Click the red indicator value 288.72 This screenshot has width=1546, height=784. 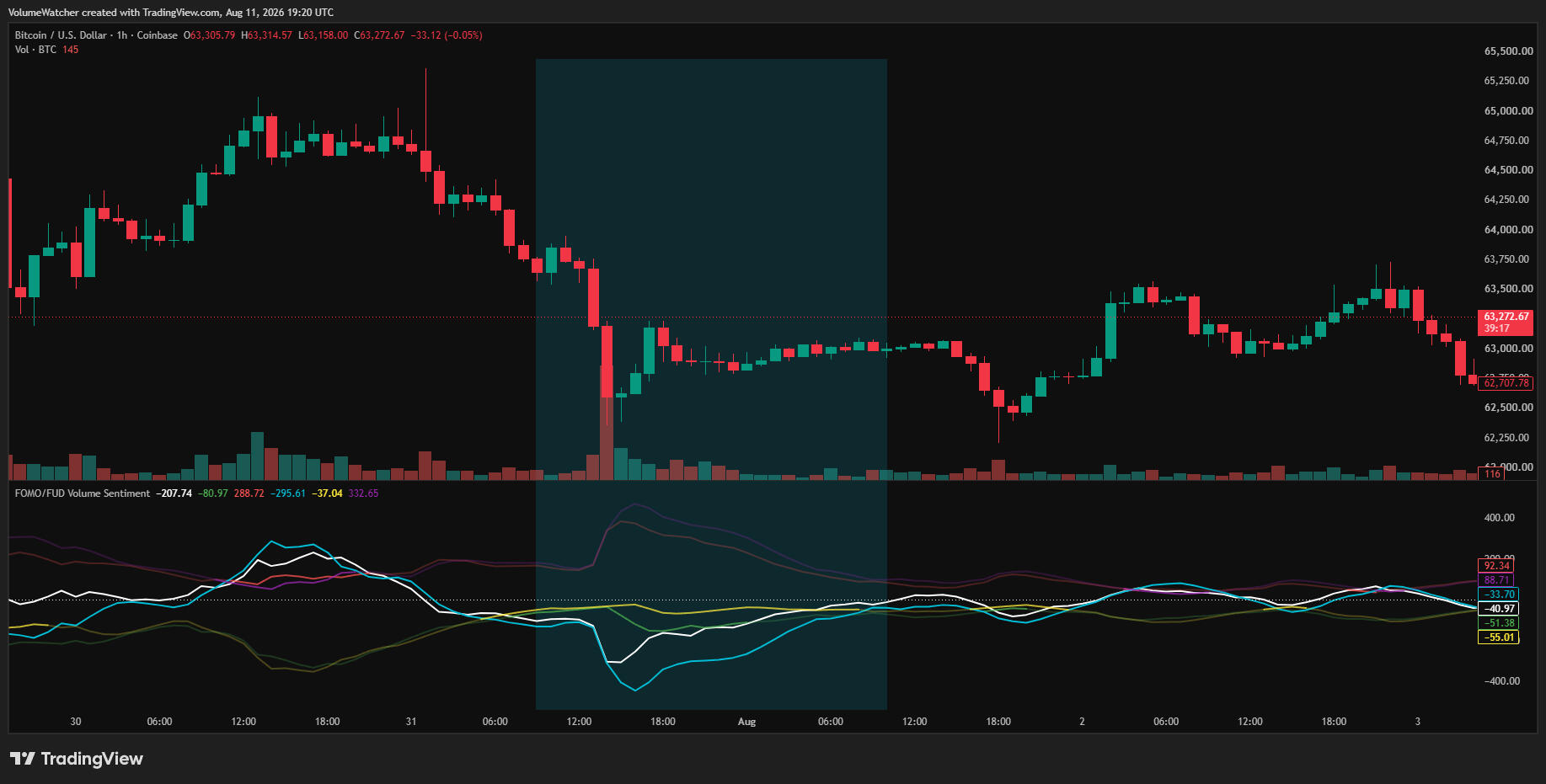(249, 493)
